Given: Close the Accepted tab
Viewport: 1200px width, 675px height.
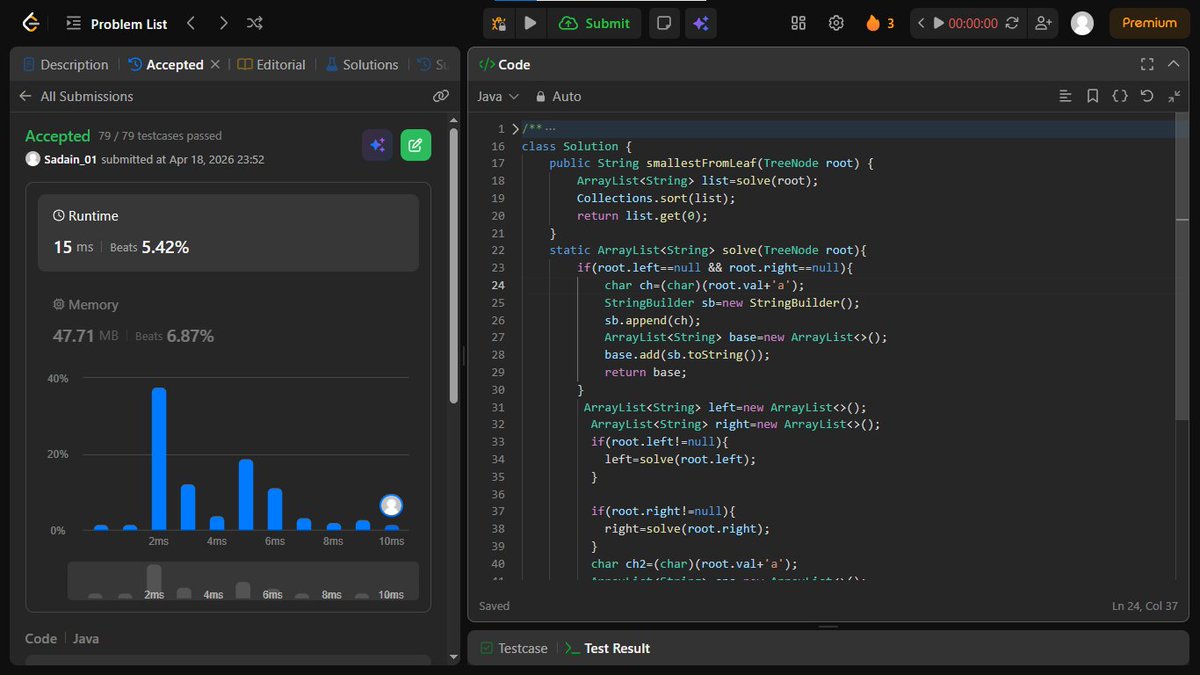Looking at the screenshot, I should [x=214, y=64].
